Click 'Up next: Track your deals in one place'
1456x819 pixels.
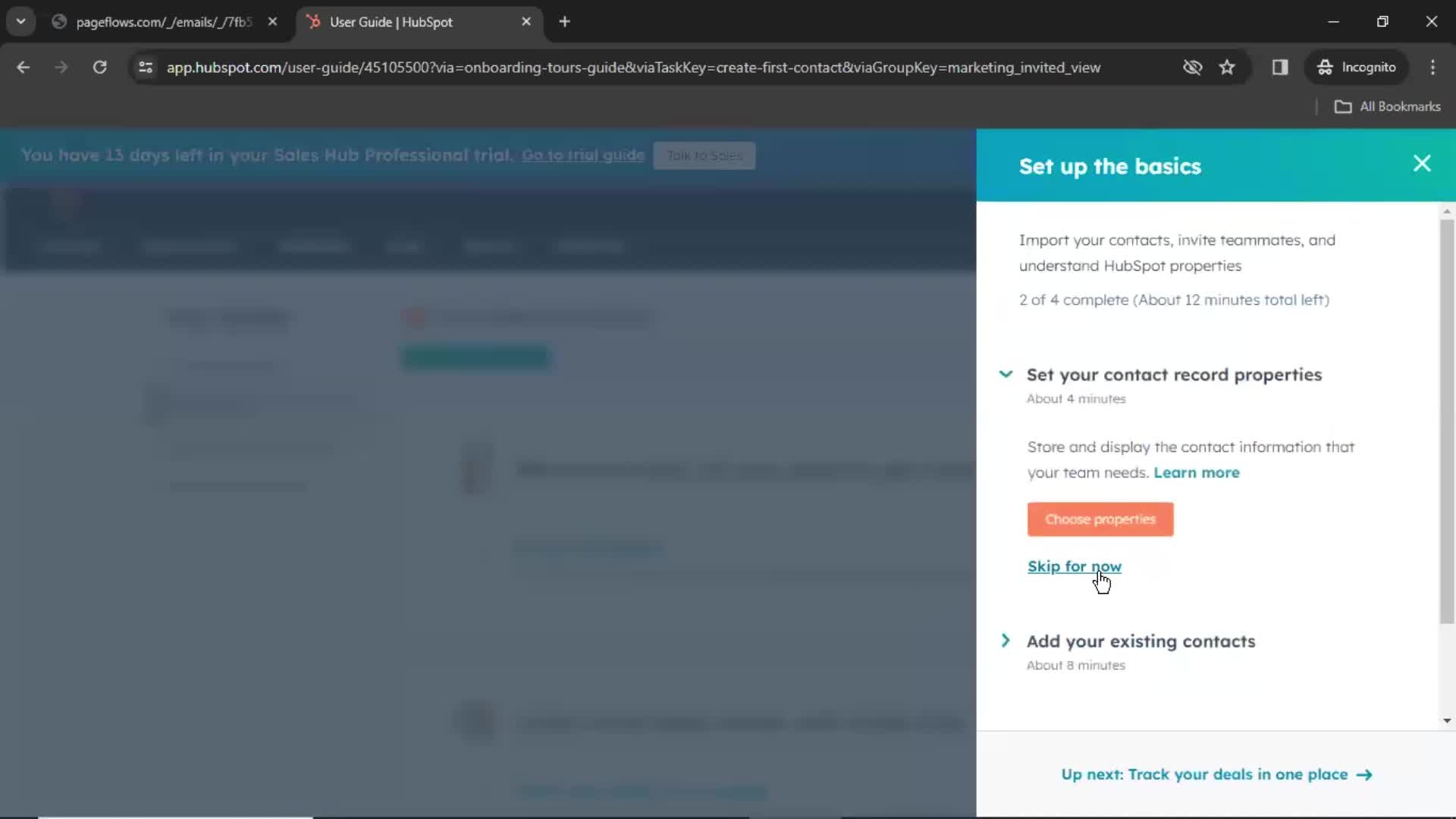coord(1216,774)
